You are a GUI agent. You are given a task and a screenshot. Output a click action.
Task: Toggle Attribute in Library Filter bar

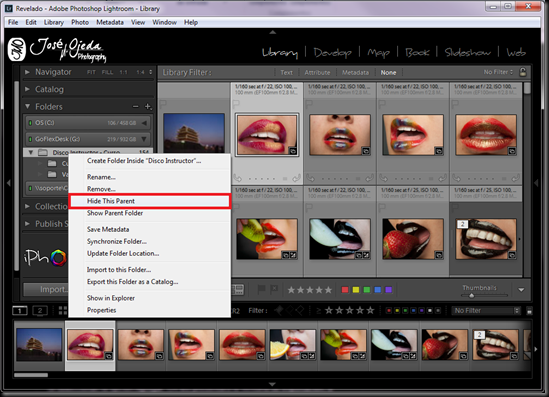(x=317, y=72)
